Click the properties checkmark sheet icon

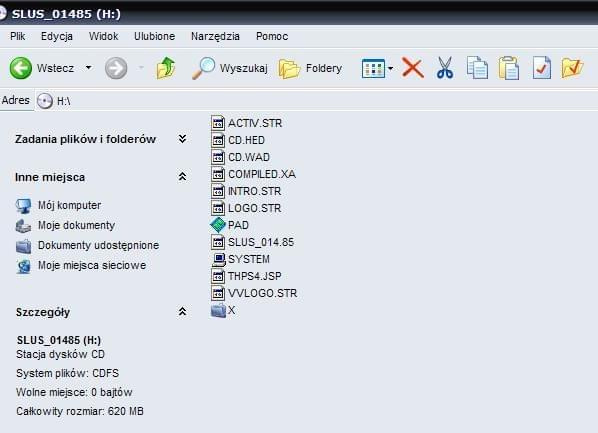point(542,68)
